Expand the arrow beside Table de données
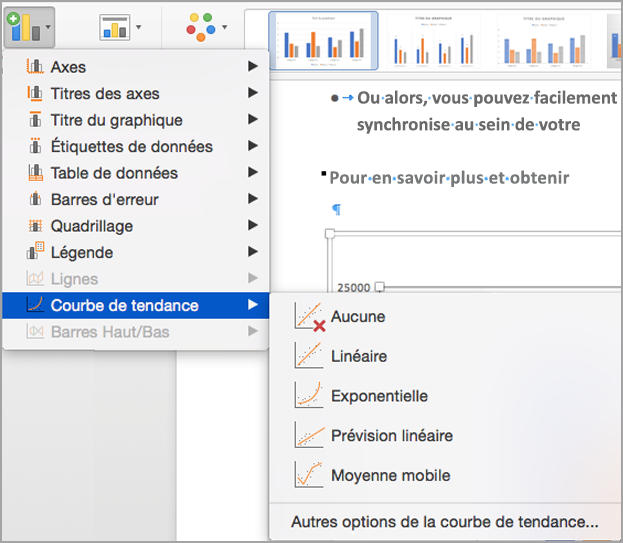The width and height of the screenshot is (623, 543). pos(253,172)
